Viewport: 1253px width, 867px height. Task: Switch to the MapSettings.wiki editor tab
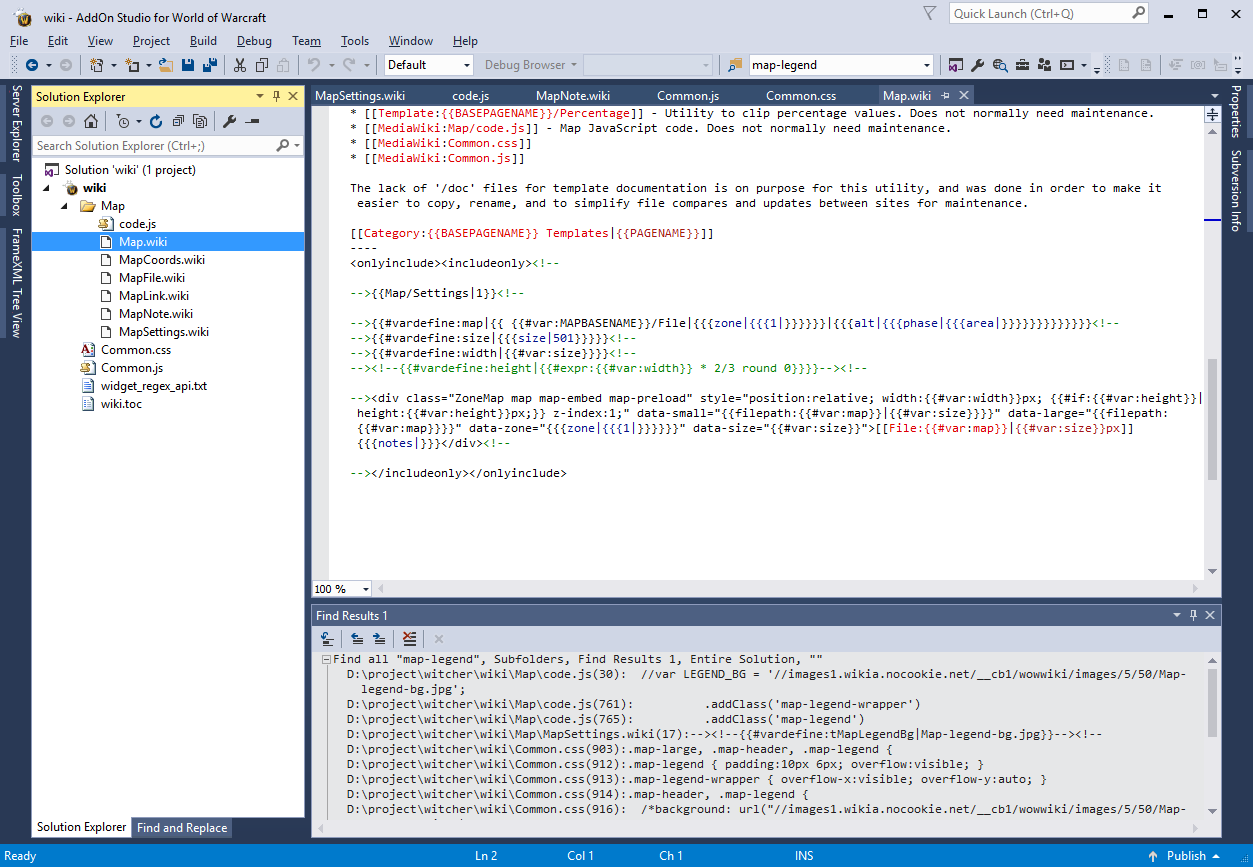point(360,96)
